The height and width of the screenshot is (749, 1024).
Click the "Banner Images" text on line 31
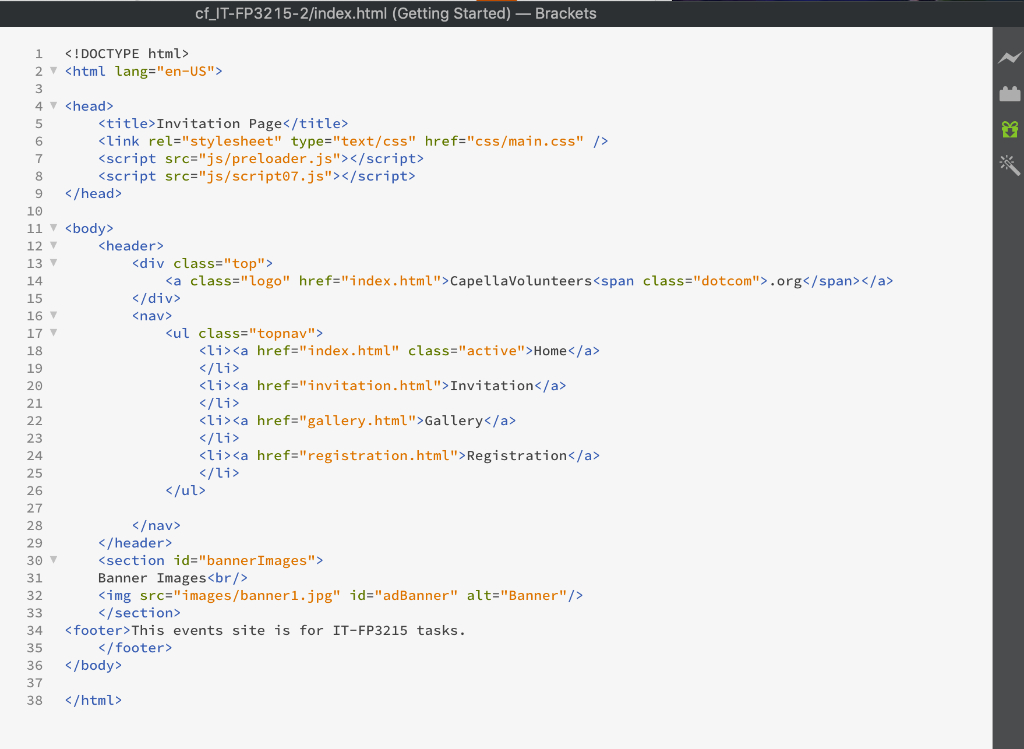click(152, 578)
